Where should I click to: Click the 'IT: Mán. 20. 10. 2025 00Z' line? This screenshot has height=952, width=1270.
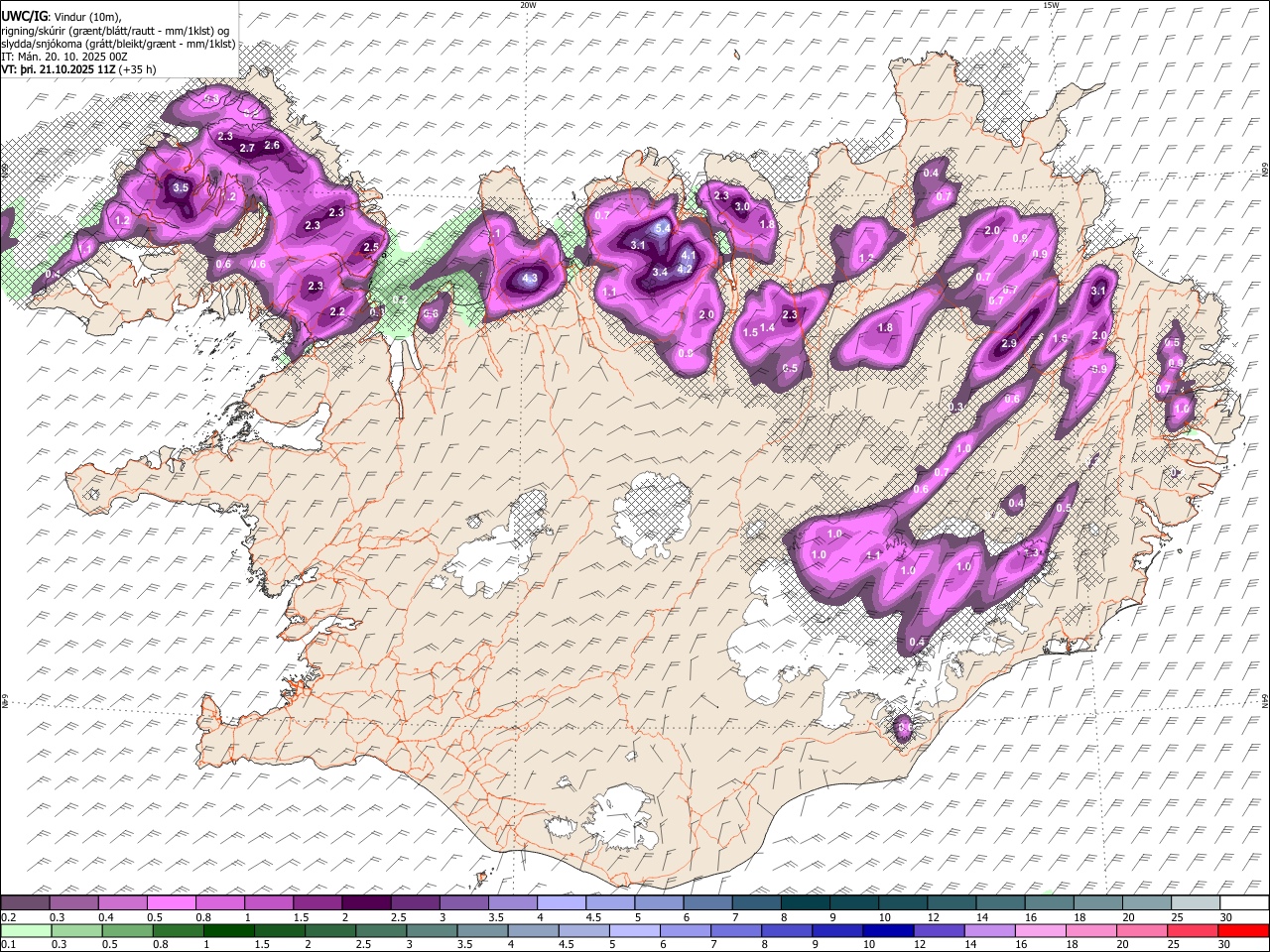pos(63,57)
